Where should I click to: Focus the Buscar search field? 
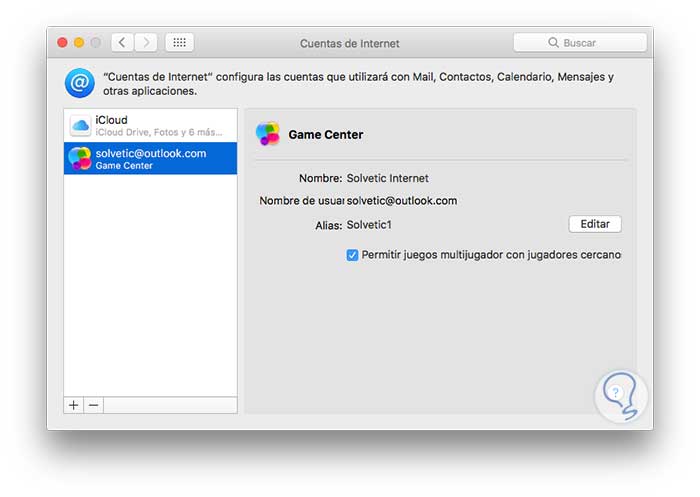(x=590, y=43)
